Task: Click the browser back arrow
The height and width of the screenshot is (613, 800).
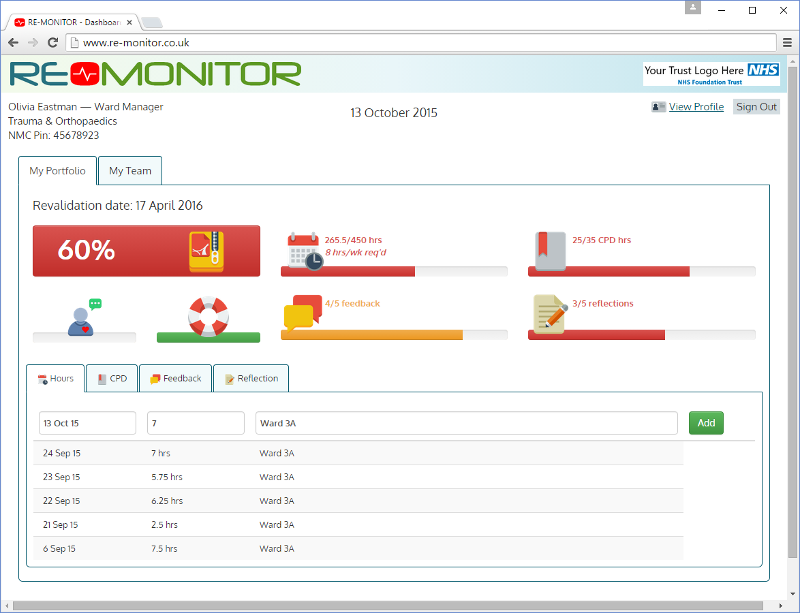Action: (x=14, y=43)
